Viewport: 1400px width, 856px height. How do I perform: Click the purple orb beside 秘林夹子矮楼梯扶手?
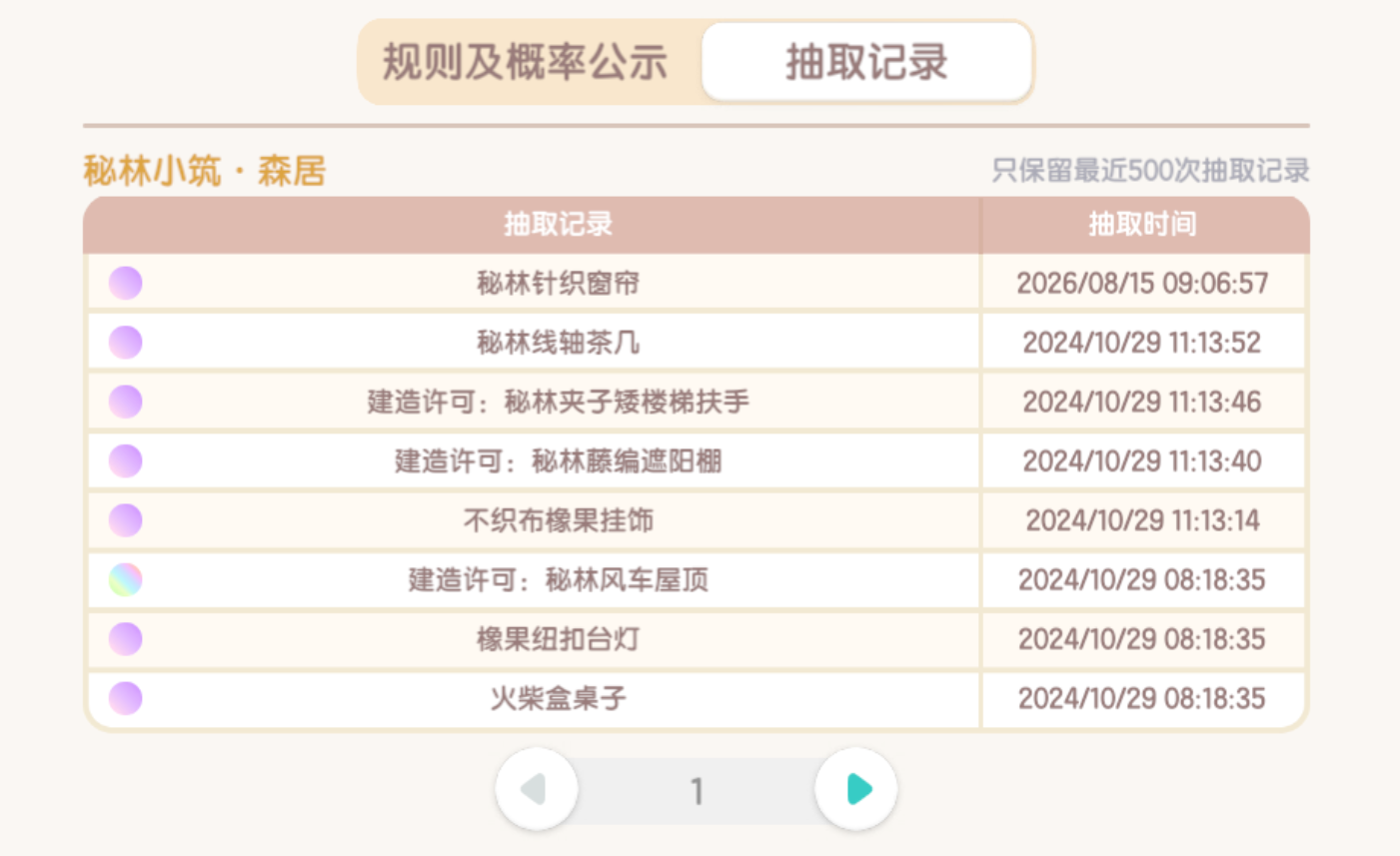(126, 402)
